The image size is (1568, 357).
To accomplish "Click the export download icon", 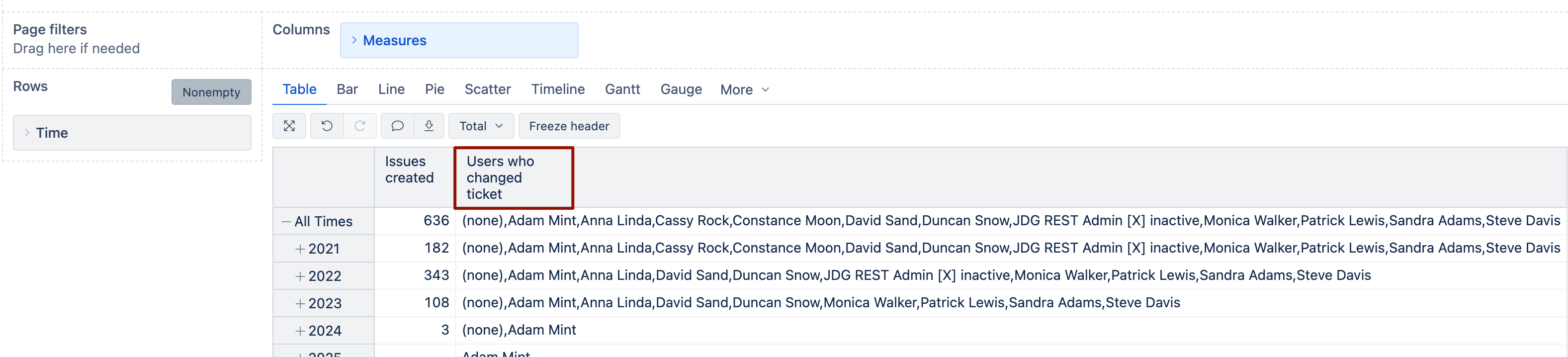I will pyautogui.click(x=429, y=126).
